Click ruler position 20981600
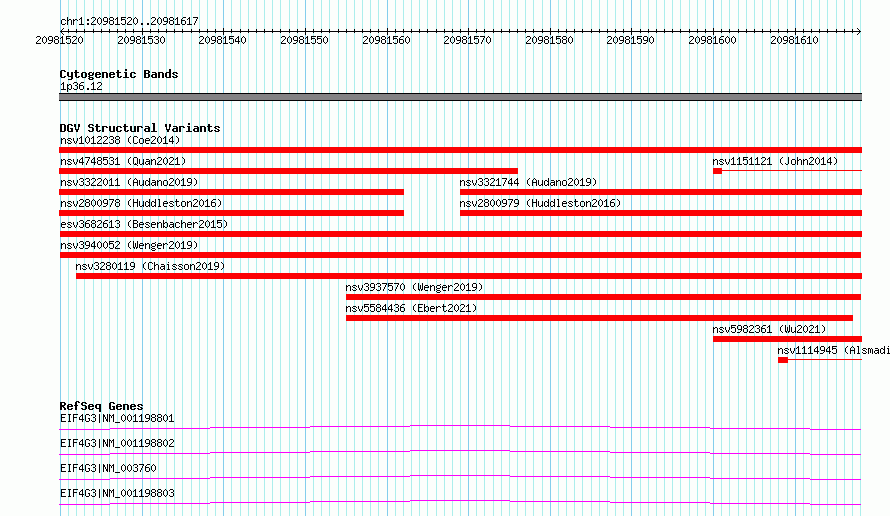Screen dimensions: 890x516 click(x=712, y=40)
